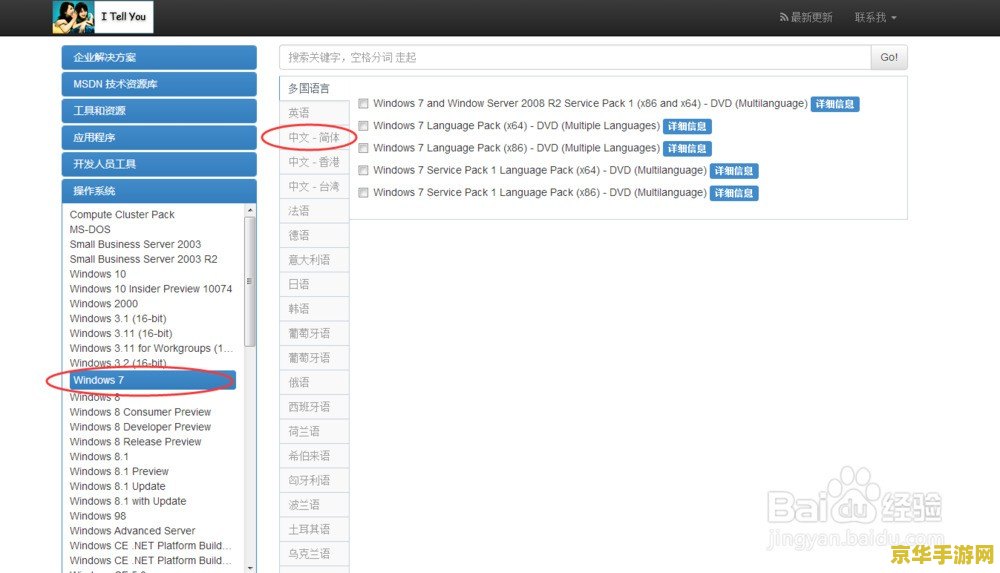This screenshot has width=1000, height=573.
Task: Open 详细信息 for Language Pack (x64)
Action: [687, 126]
